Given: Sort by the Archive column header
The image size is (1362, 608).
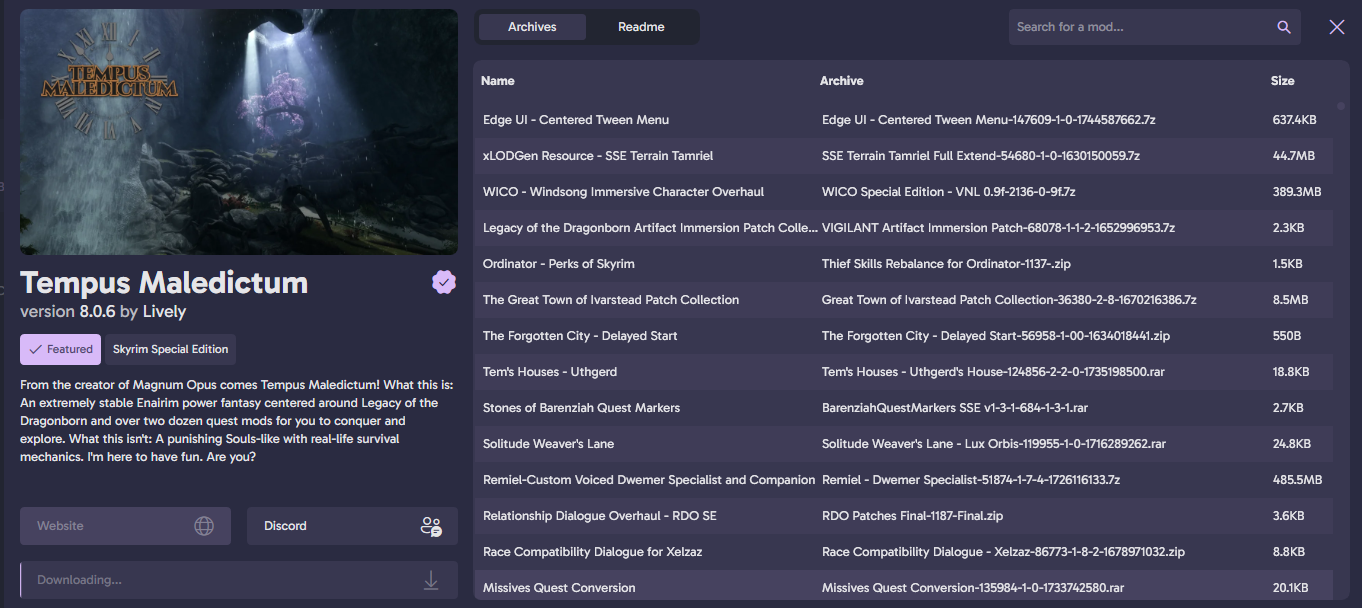Looking at the screenshot, I should (x=842, y=81).
